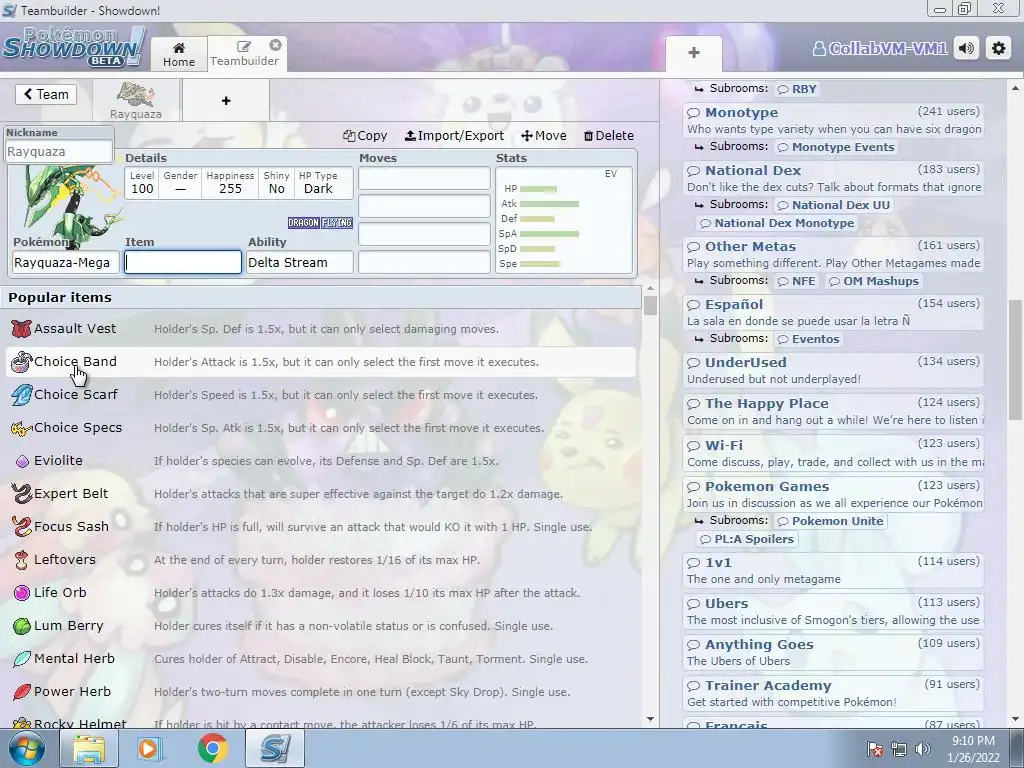Click the second move input slot
The width and height of the screenshot is (1024, 768).
[424, 206]
